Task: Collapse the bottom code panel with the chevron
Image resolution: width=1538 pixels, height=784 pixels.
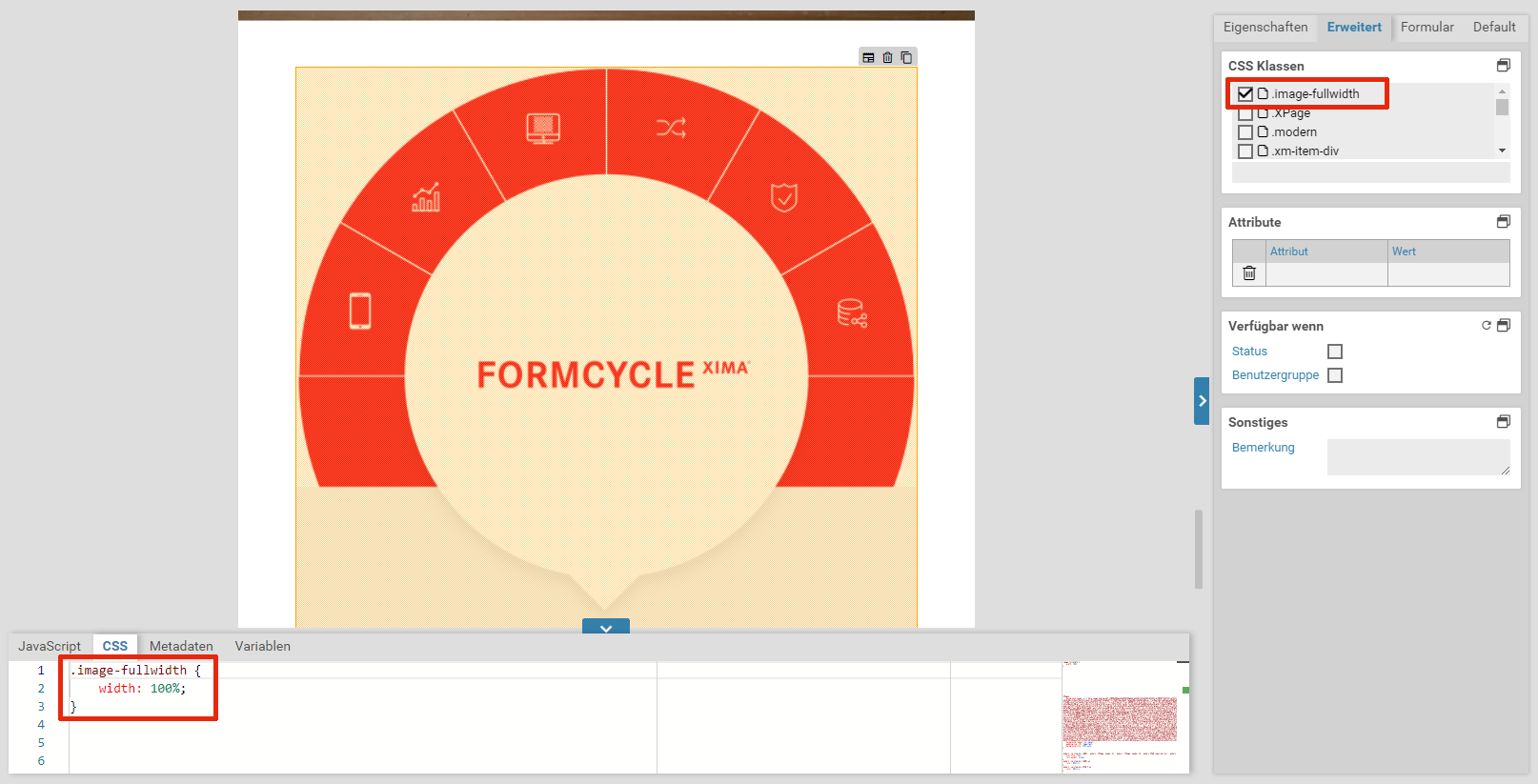Action: coord(606,627)
